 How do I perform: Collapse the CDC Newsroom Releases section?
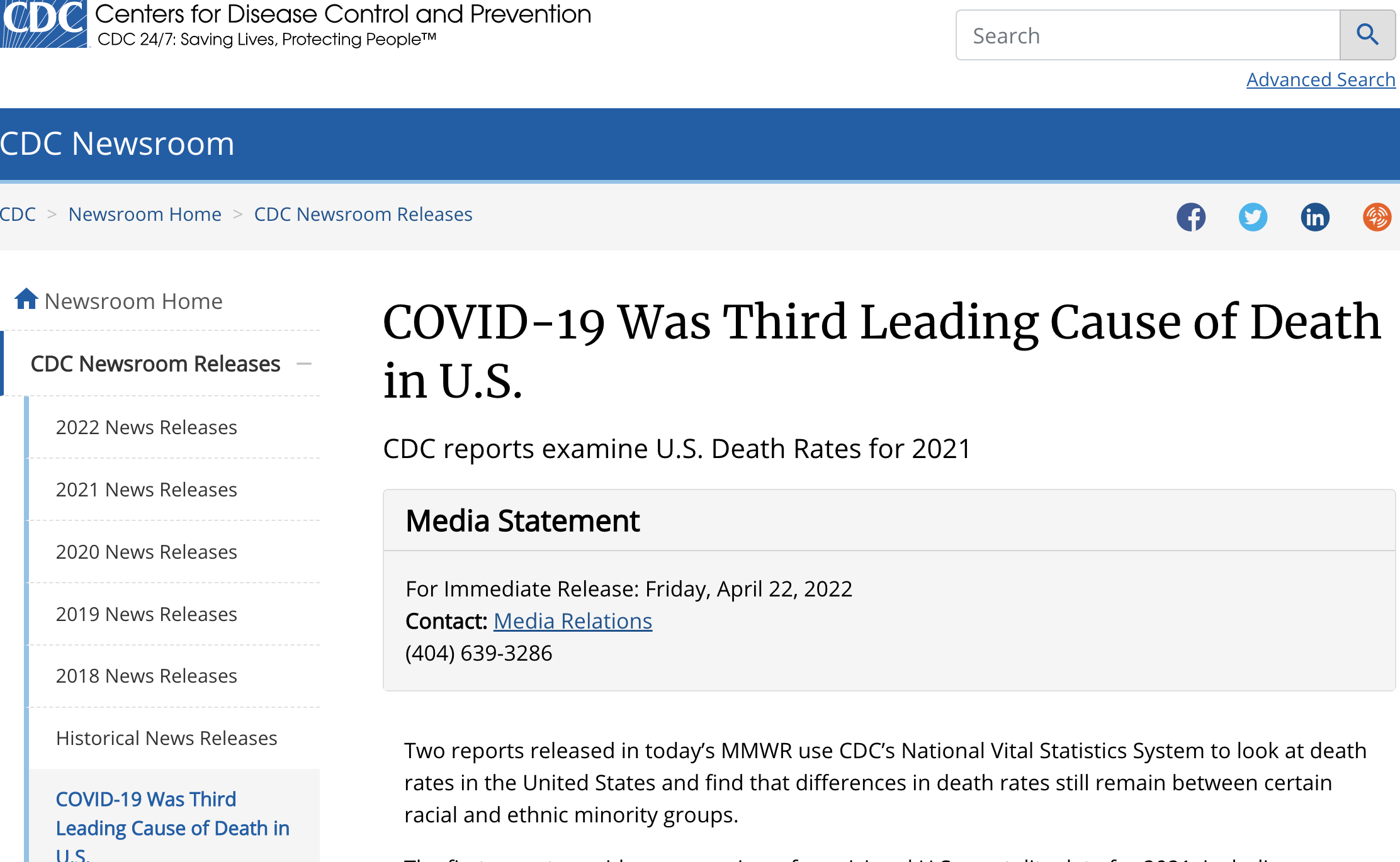click(x=304, y=364)
